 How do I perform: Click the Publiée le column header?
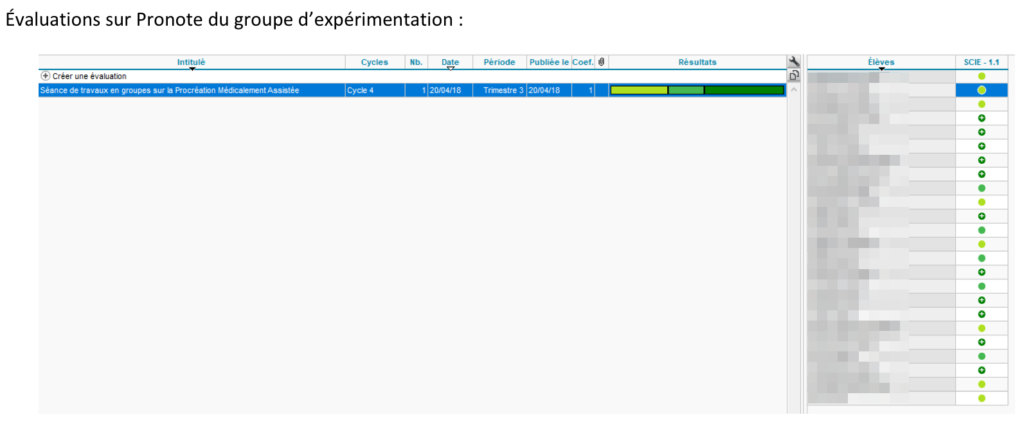click(x=549, y=62)
